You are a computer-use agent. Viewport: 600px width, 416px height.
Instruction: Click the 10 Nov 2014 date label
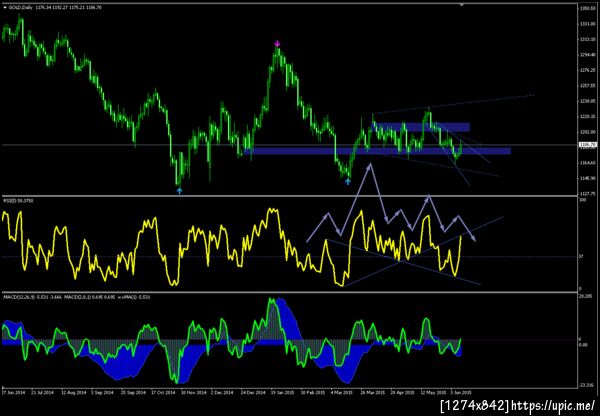tap(193, 392)
